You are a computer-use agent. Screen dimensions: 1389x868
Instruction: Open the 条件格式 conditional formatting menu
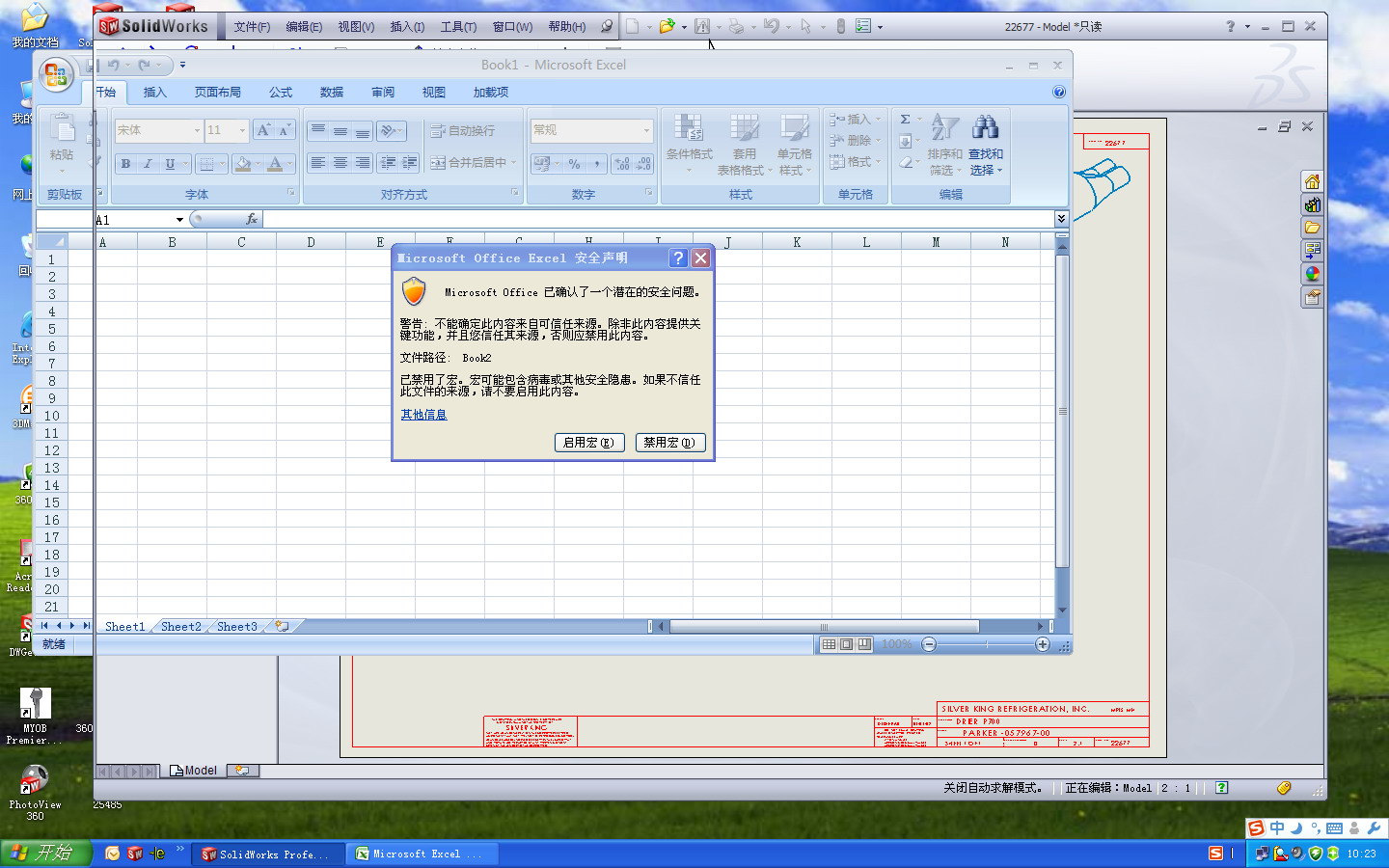tap(689, 145)
